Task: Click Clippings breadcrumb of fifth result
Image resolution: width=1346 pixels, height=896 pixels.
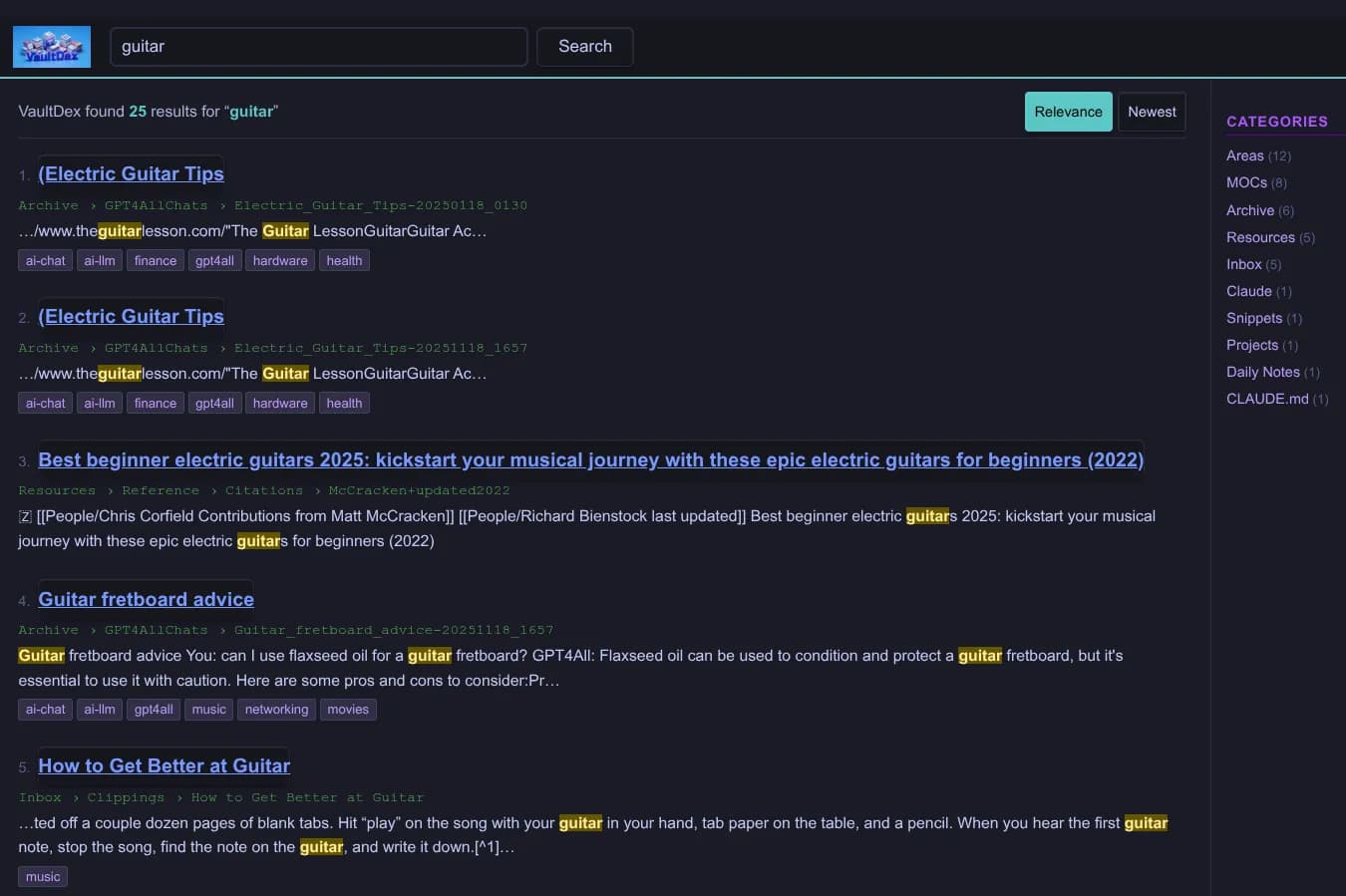Action: pos(126,797)
